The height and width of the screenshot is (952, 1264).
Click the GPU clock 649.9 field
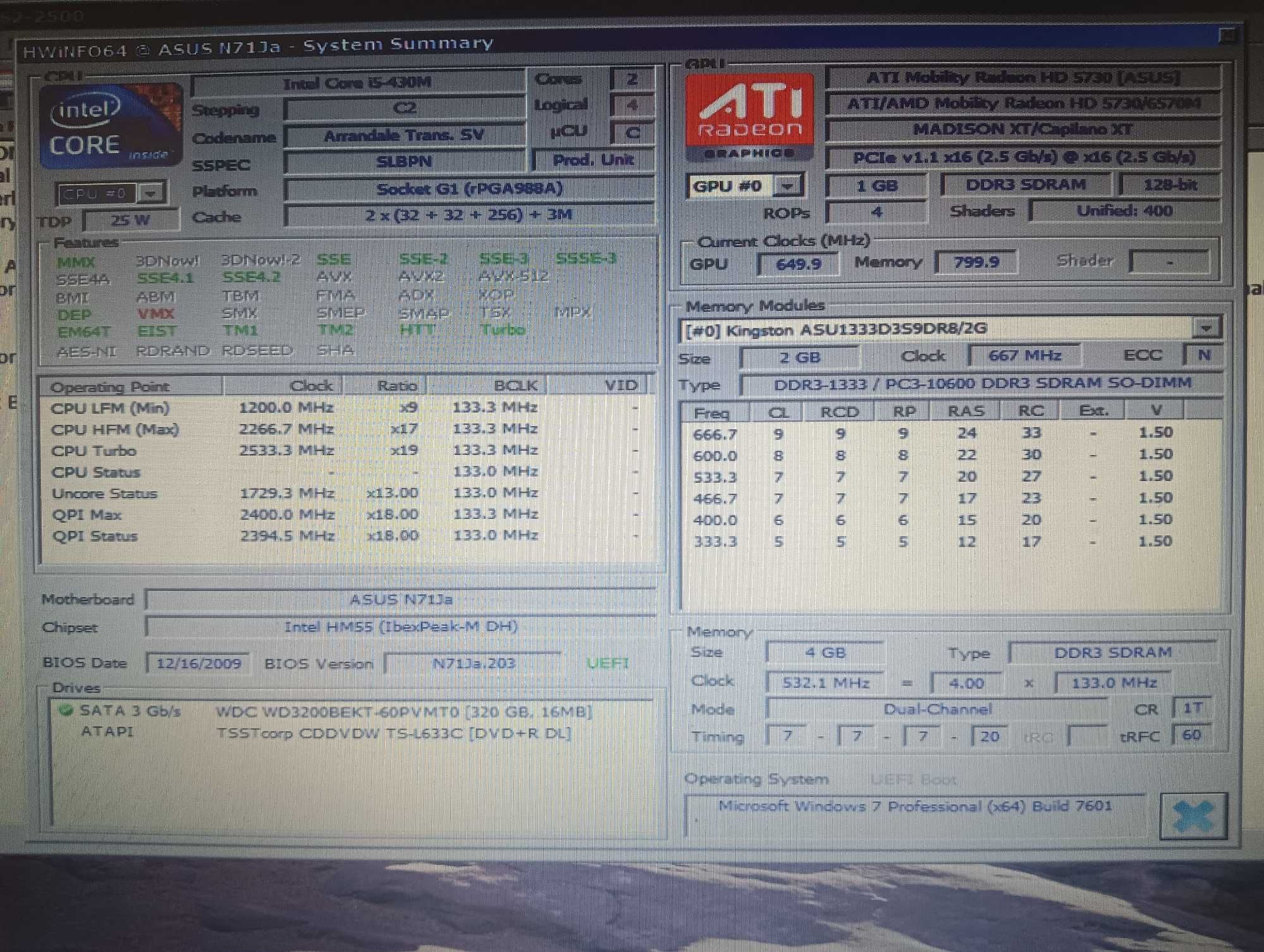[799, 264]
